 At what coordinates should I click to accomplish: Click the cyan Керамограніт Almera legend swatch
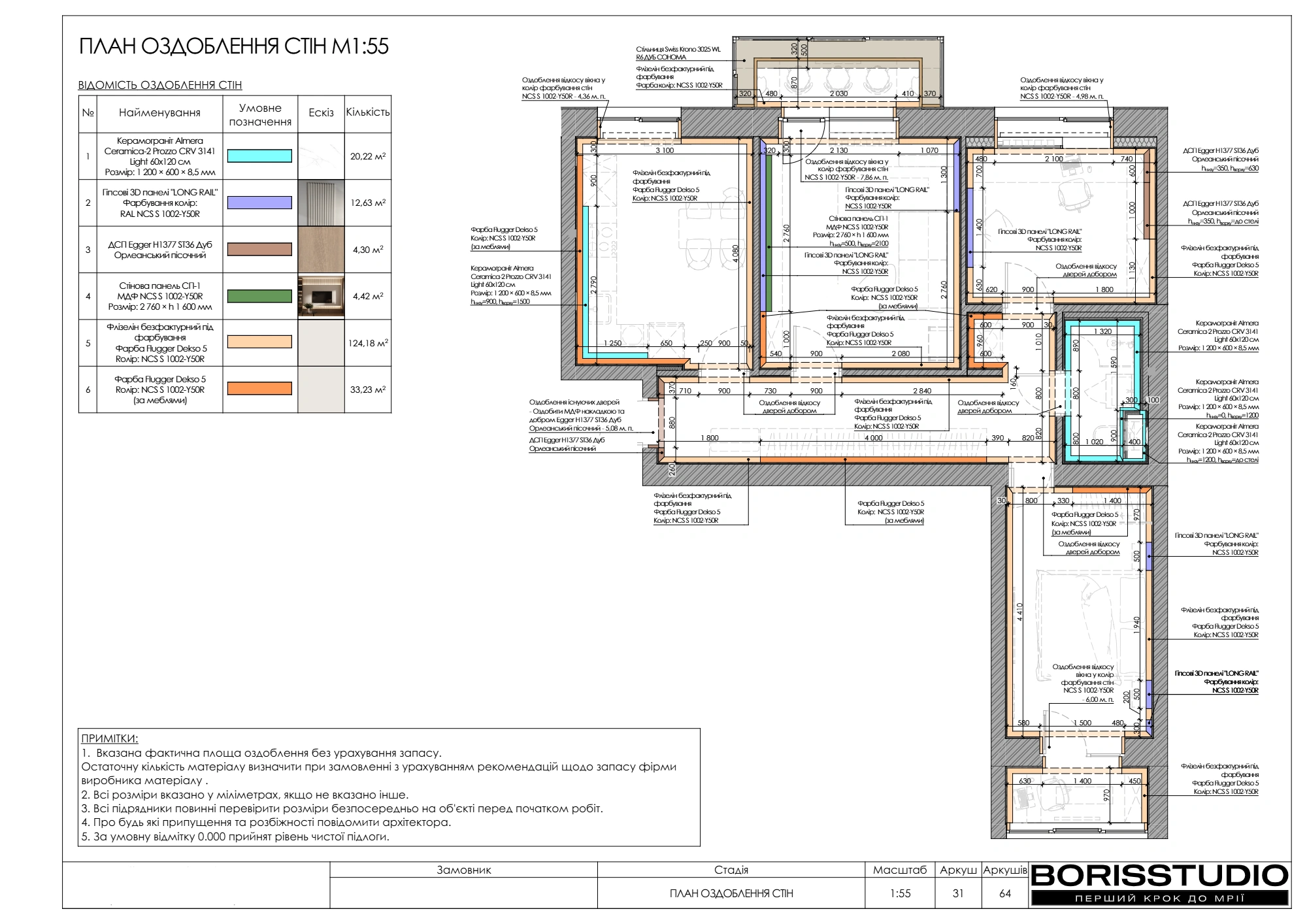point(259,156)
